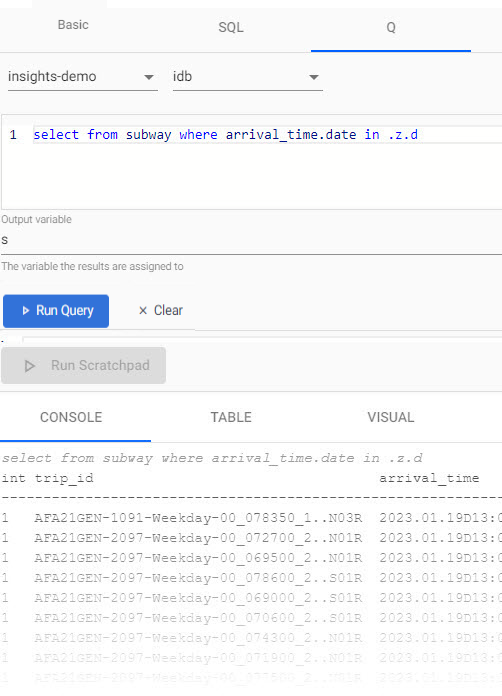This screenshot has width=502, height=696.
Task: Click line number 1 in editor gutter
Action: [x=13, y=134]
